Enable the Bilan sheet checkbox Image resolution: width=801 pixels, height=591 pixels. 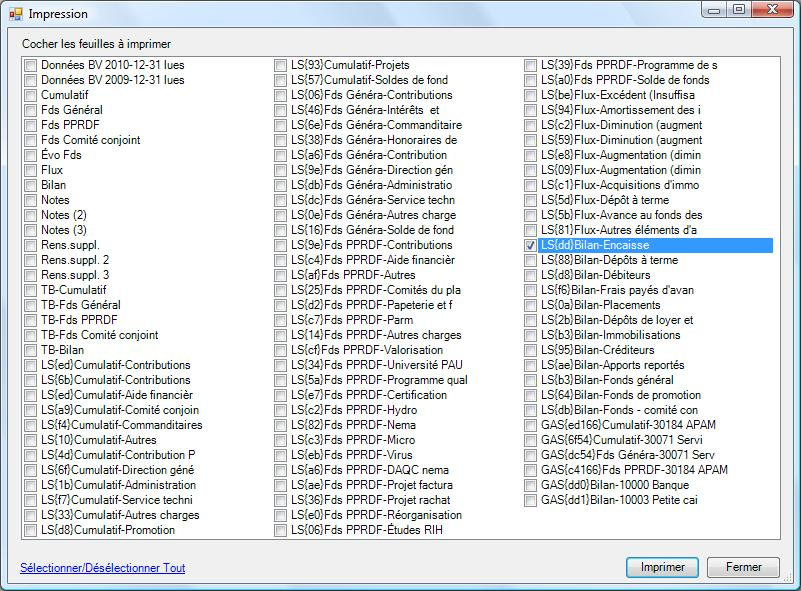[31, 185]
